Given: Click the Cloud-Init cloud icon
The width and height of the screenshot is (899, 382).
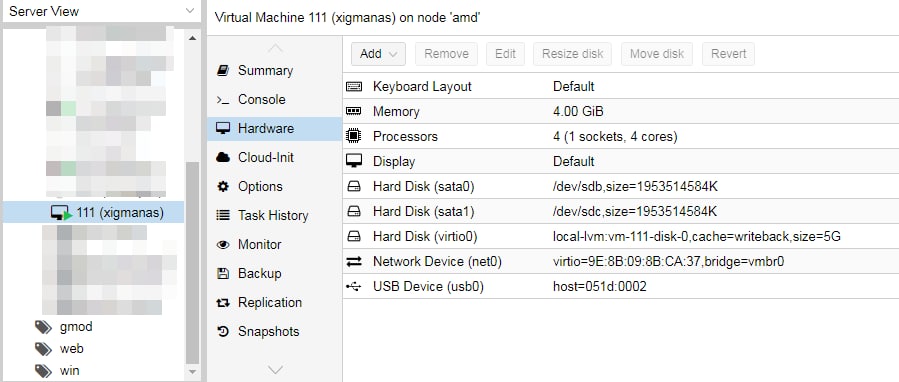Looking at the screenshot, I should 223,157.
